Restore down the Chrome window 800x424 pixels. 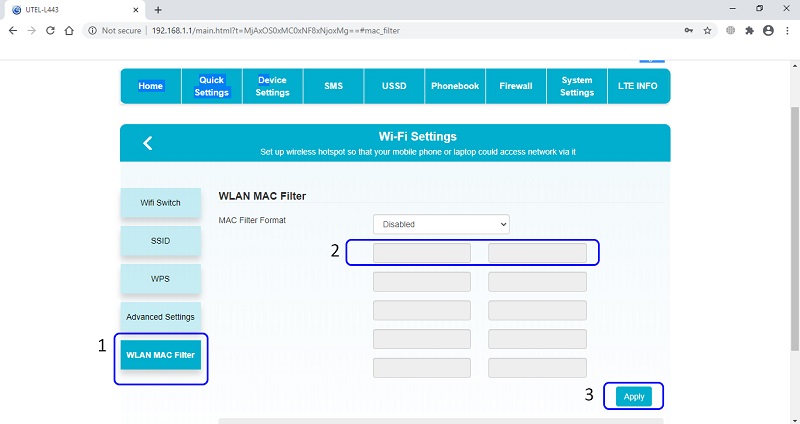pyautogui.click(x=759, y=9)
